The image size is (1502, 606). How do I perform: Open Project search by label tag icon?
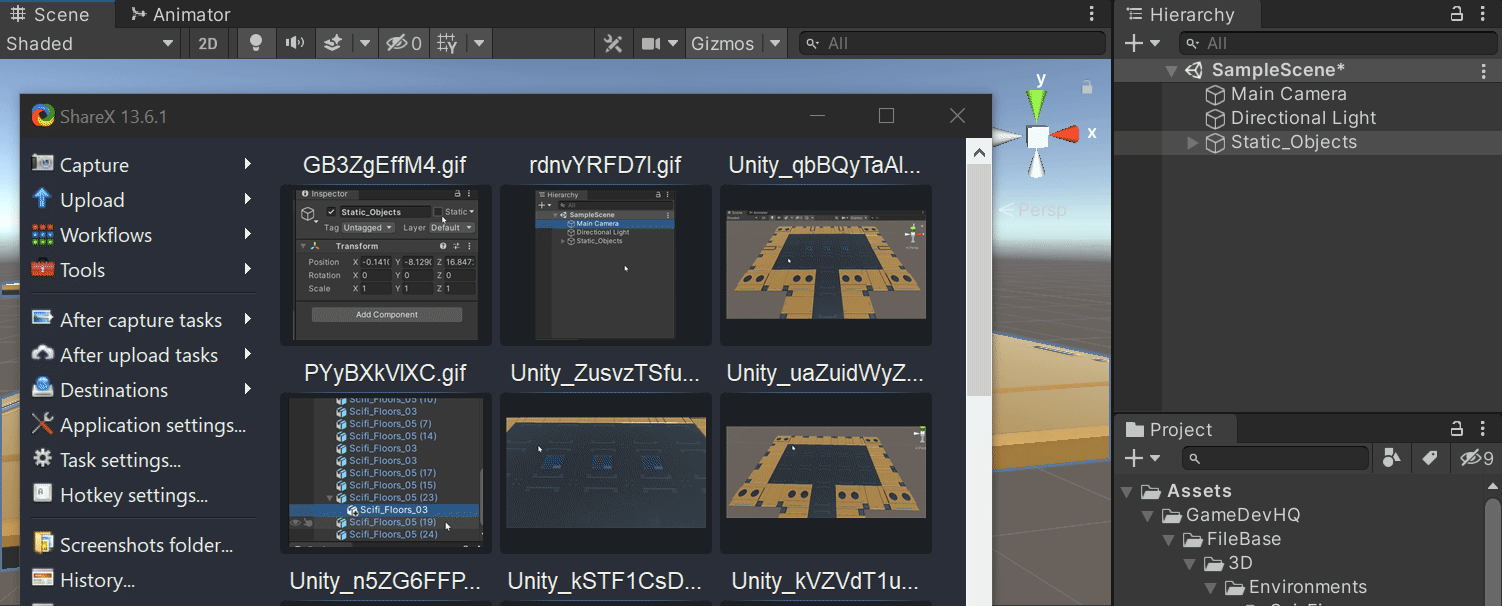(x=1430, y=458)
